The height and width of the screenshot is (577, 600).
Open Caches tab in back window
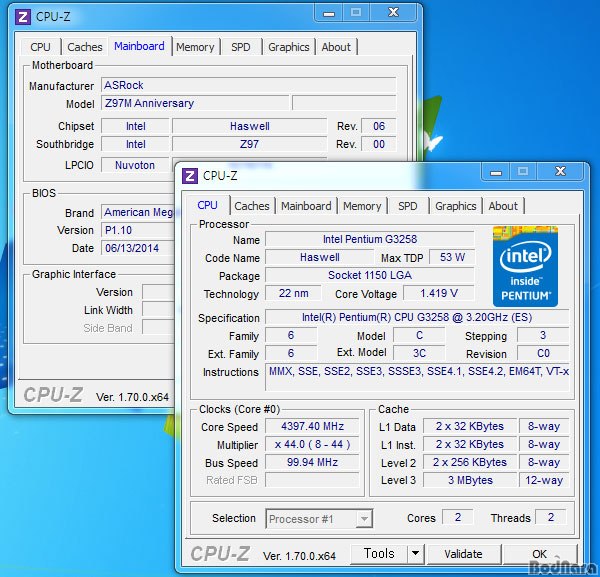(x=85, y=47)
